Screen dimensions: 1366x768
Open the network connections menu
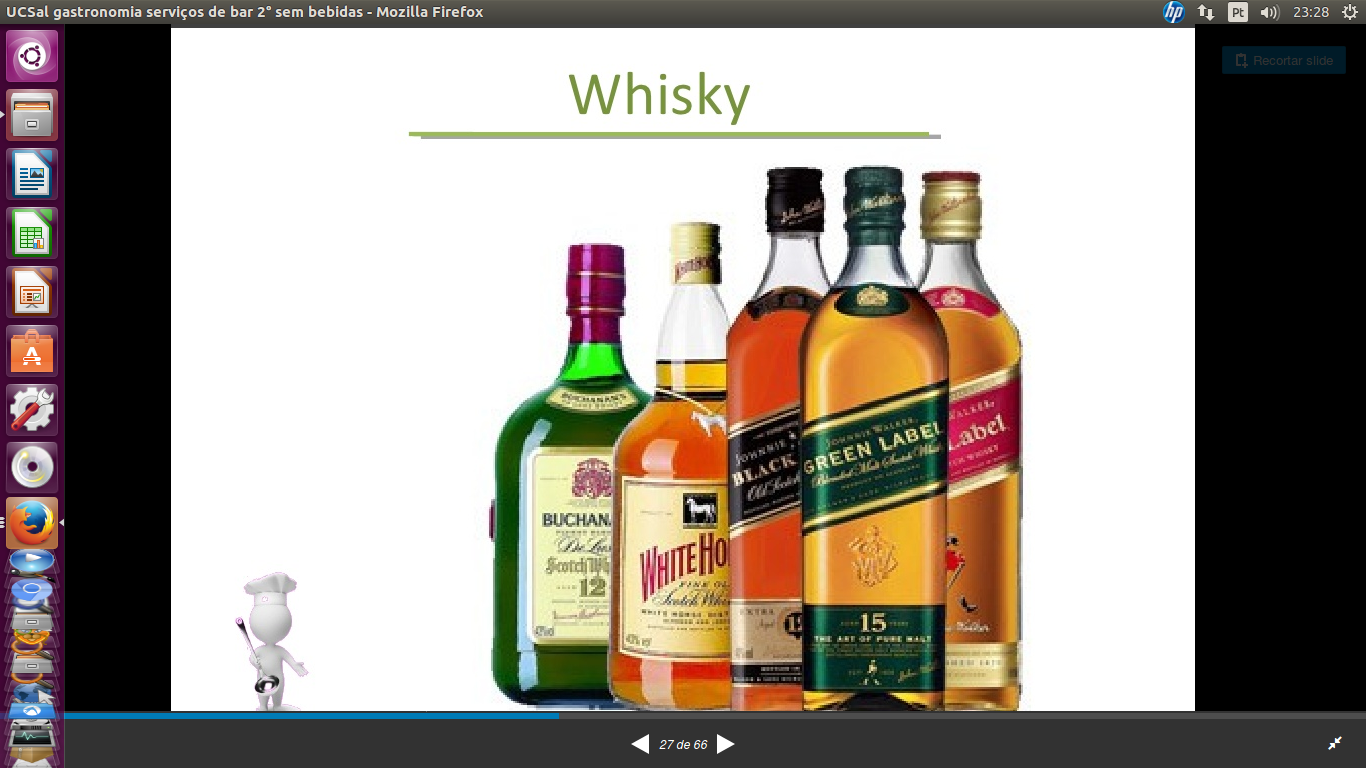(1206, 12)
